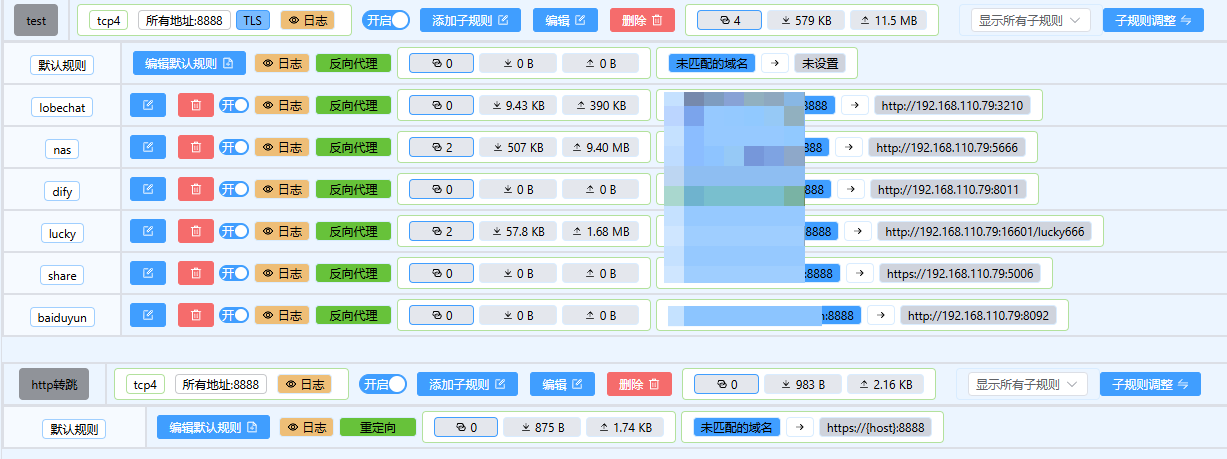Viewport: 1227px width, 459px height.
Task: Edit the dify sub-rule
Action: point(148,189)
